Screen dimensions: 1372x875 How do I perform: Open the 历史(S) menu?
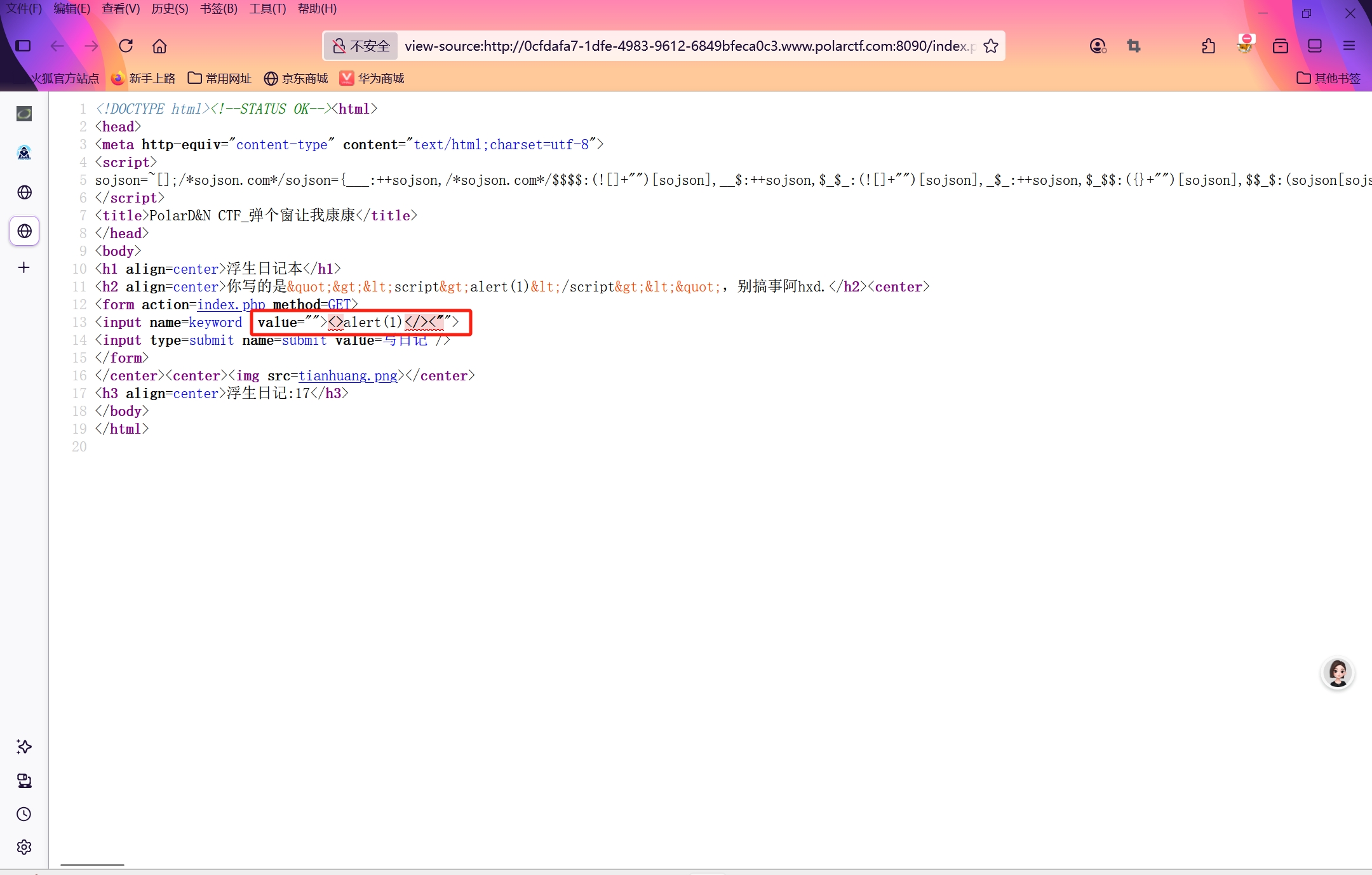click(170, 9)
